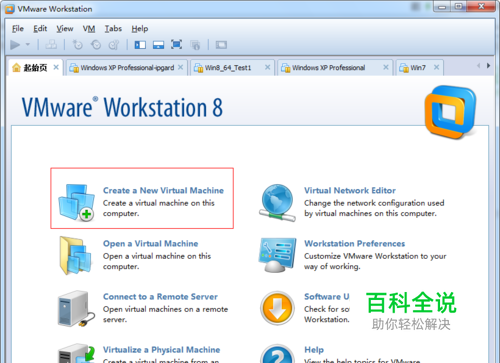Click the Revert to Snapshot toolbar icon
This screenshot has height=363, width=500.
96,44
